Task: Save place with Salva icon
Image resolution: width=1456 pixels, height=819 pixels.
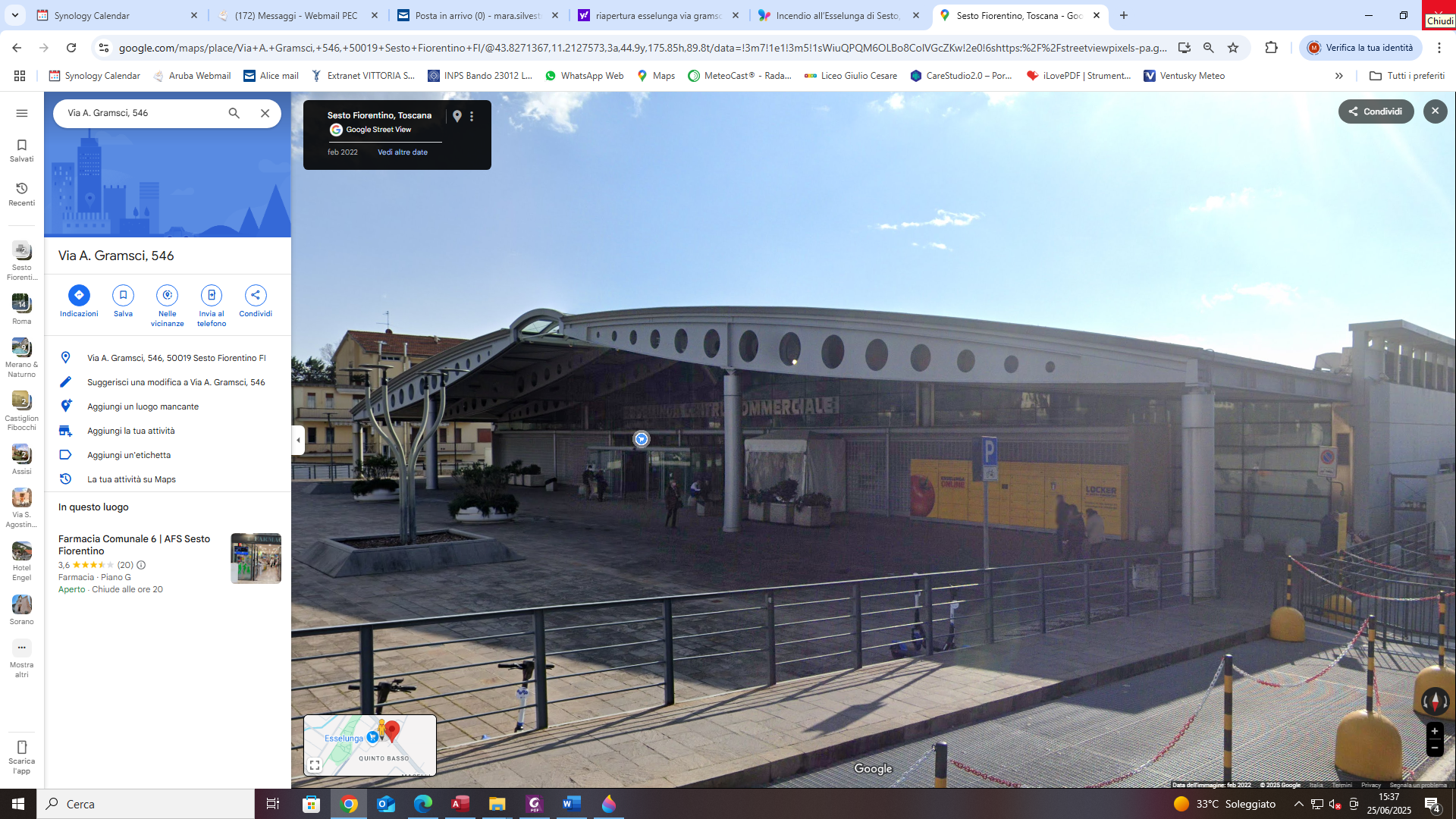Action: (x=123, y=295)
